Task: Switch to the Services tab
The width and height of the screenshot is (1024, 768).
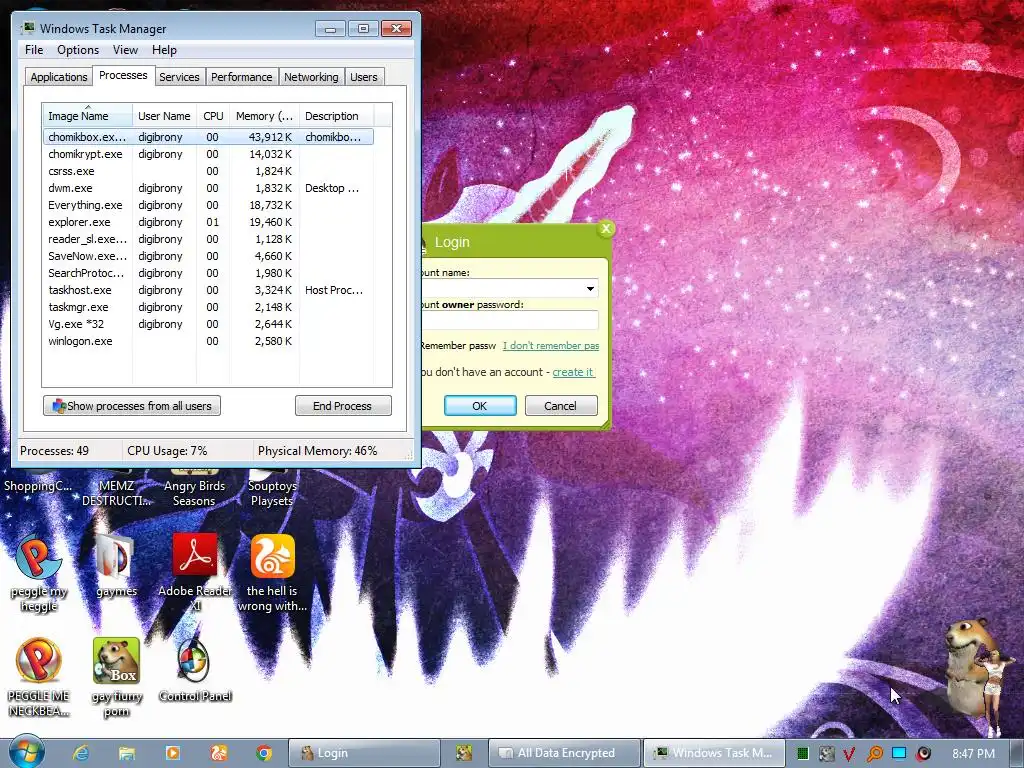Action: 179,77
